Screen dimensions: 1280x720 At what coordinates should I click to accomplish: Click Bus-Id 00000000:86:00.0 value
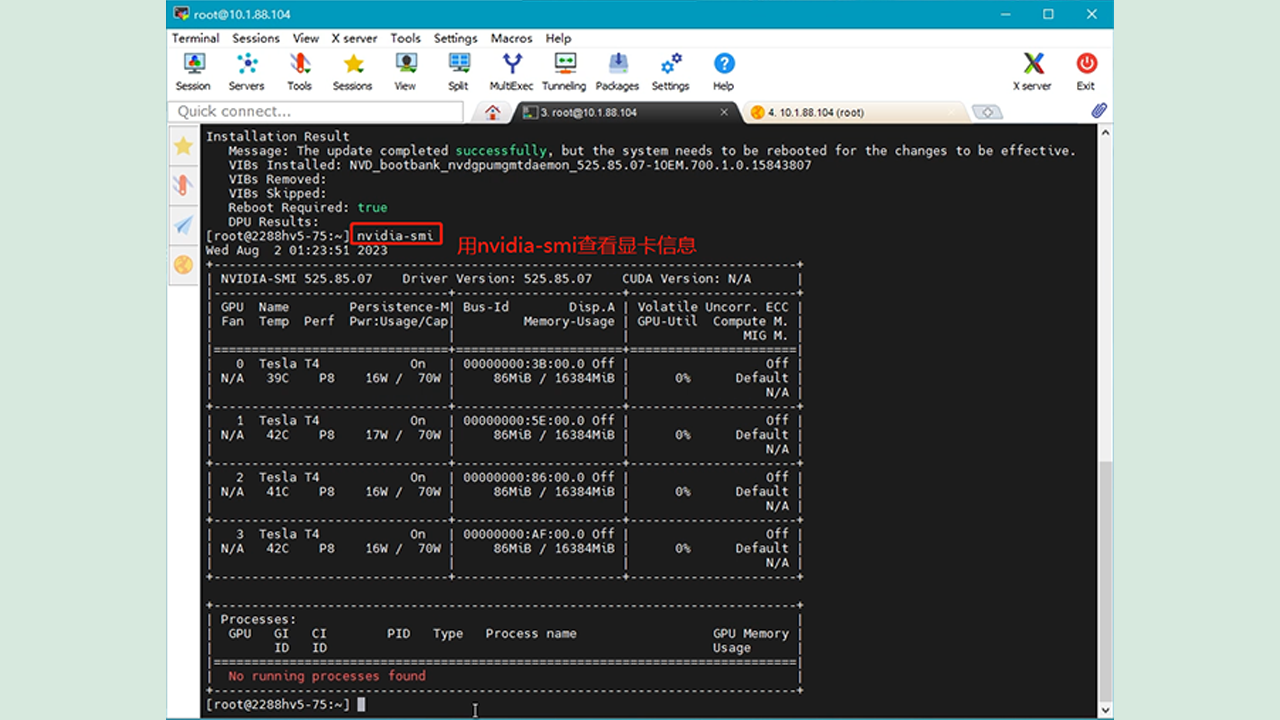pyautogui.click(x=523, y=478)
